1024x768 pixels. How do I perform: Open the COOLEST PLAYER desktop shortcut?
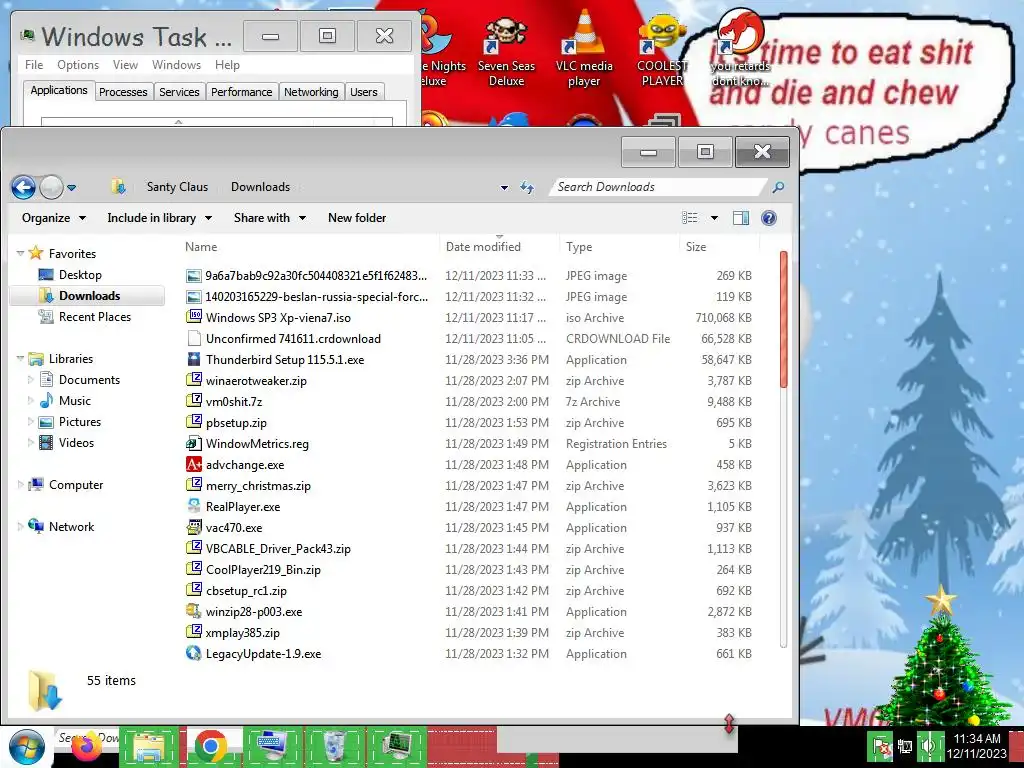pos(662,52)
